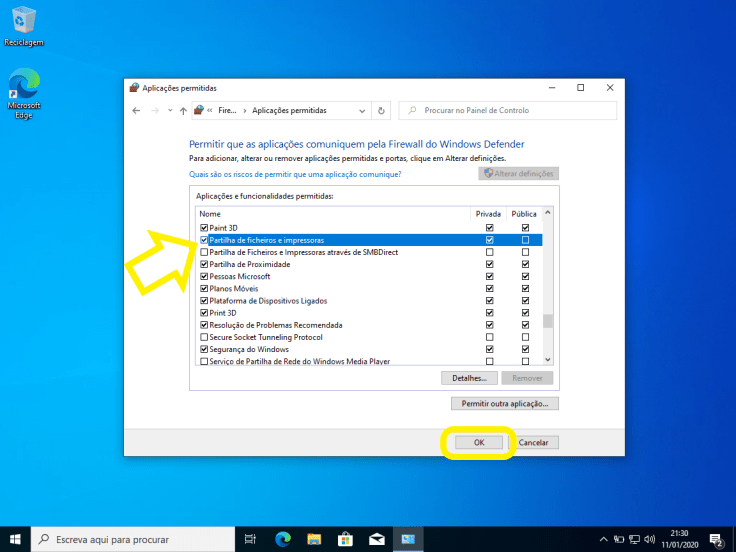736x552 pixels.
Task: Go up one level with up arrow
Action: (x=183, y=110)
